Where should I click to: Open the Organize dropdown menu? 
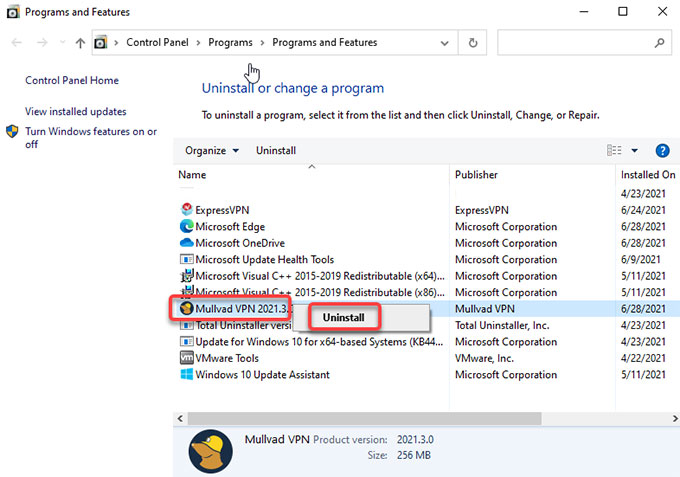pos(212,150)
